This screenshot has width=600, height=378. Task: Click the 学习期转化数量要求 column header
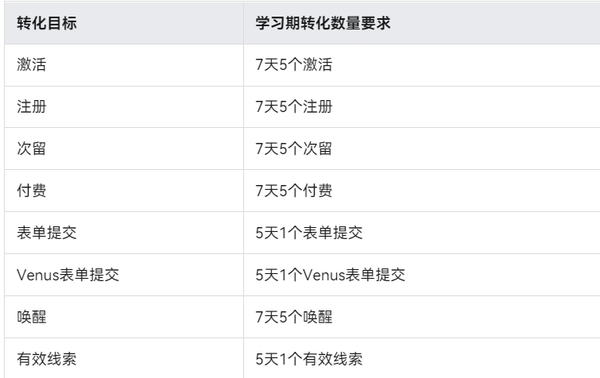coord(323,23)
